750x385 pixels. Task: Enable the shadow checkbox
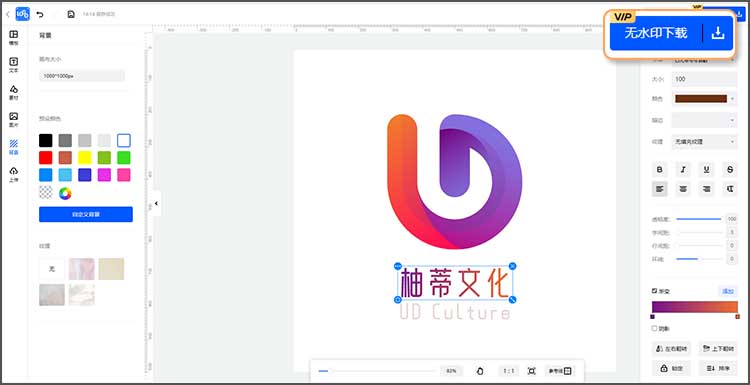(x=654, y=329)
